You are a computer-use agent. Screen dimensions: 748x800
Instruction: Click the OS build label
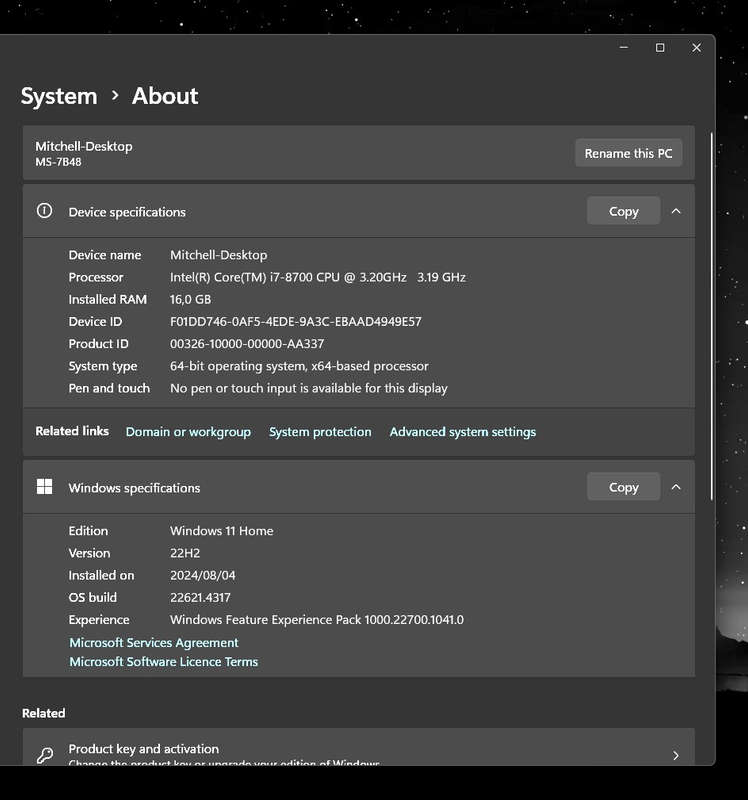coord(92,597)
